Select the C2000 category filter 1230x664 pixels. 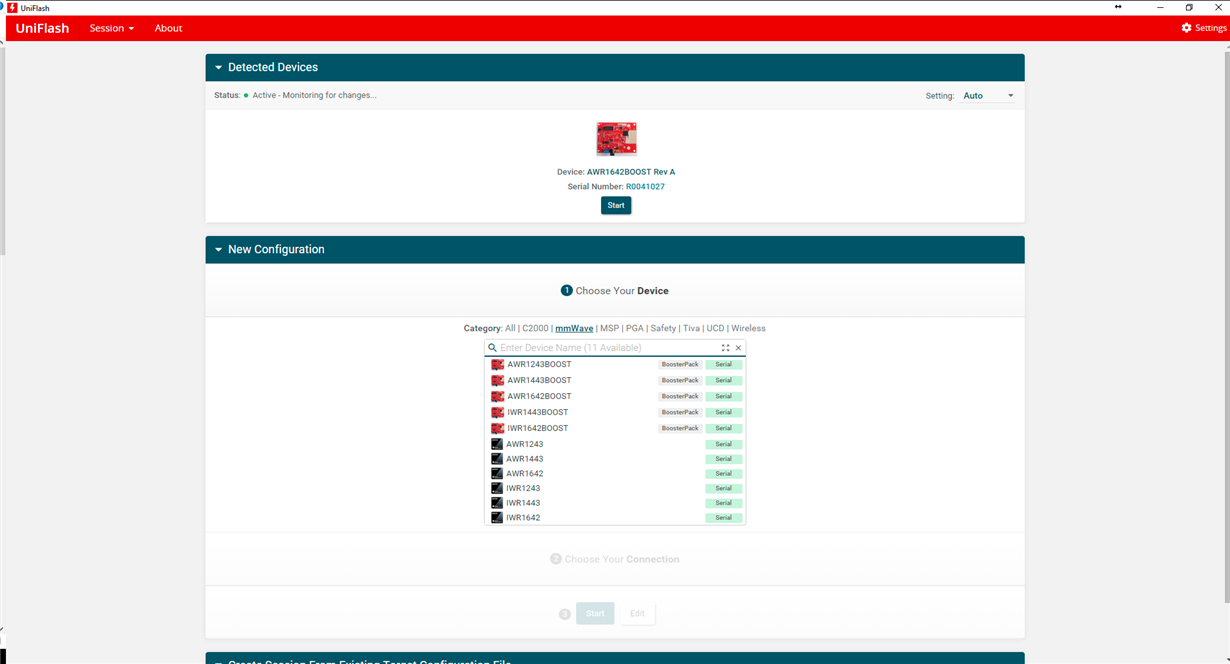[535, 328]
